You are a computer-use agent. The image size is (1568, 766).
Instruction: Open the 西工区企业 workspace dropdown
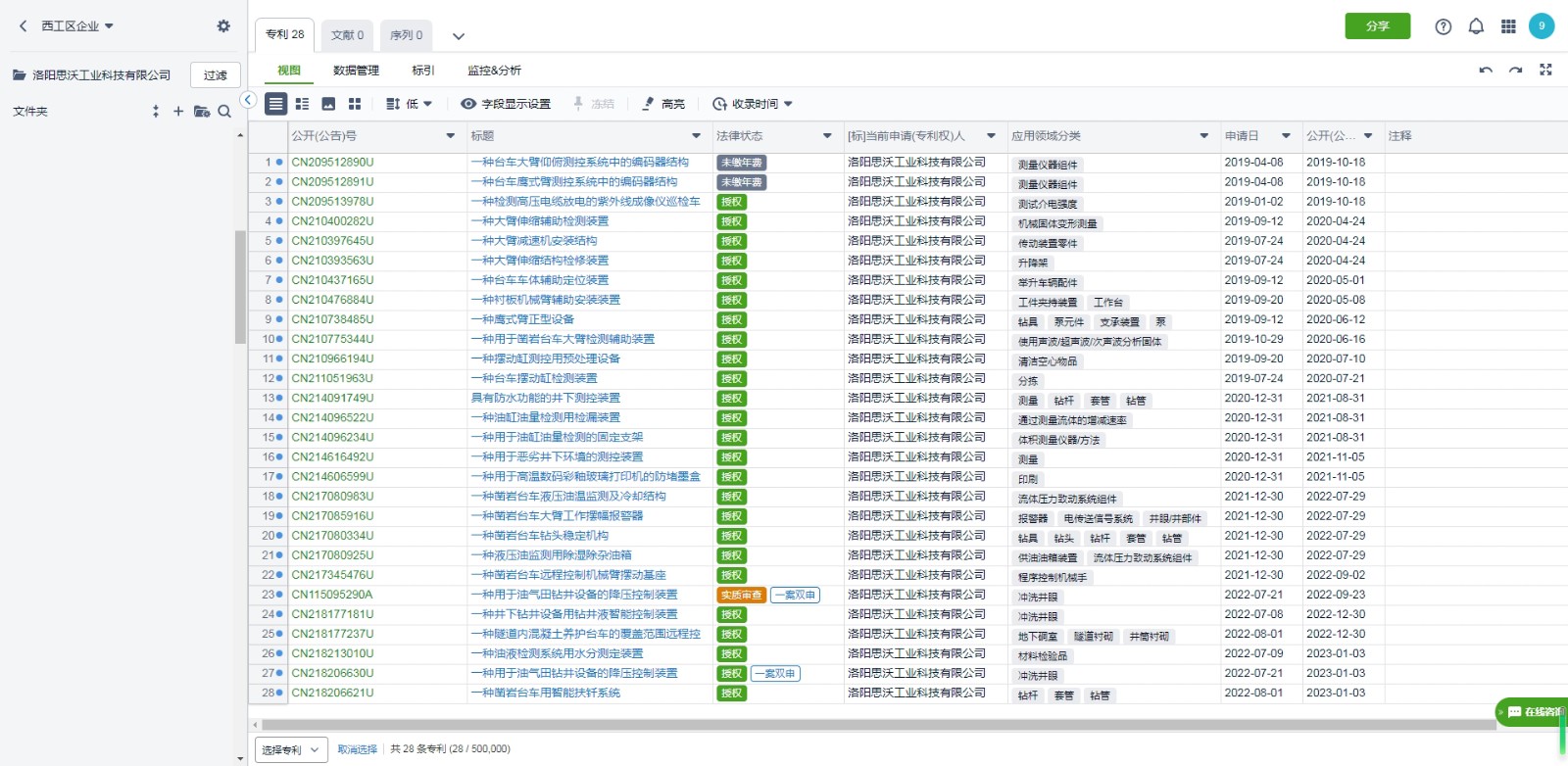(x=77, y=26)
